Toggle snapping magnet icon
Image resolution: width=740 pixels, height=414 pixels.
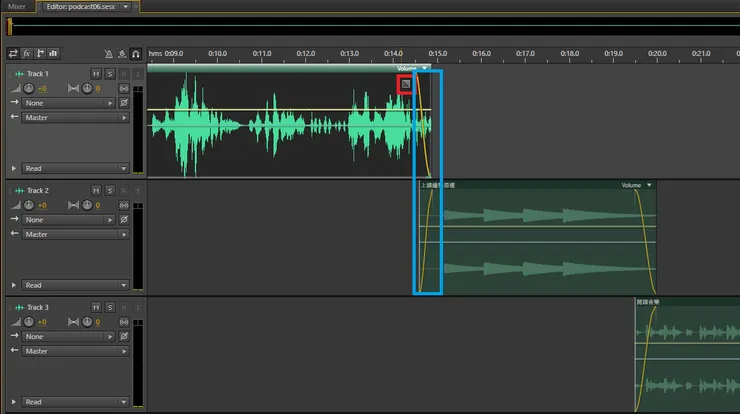click(135, 54)
